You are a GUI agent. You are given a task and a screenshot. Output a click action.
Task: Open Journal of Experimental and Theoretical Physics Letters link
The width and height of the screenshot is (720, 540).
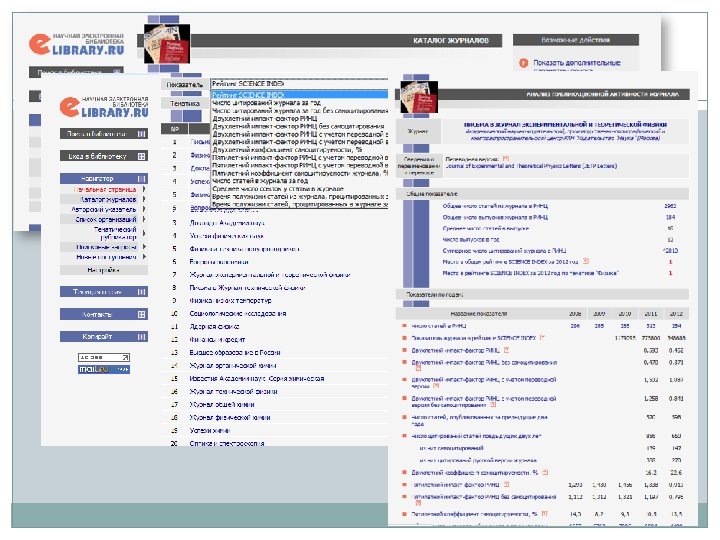tap(531, 166)
